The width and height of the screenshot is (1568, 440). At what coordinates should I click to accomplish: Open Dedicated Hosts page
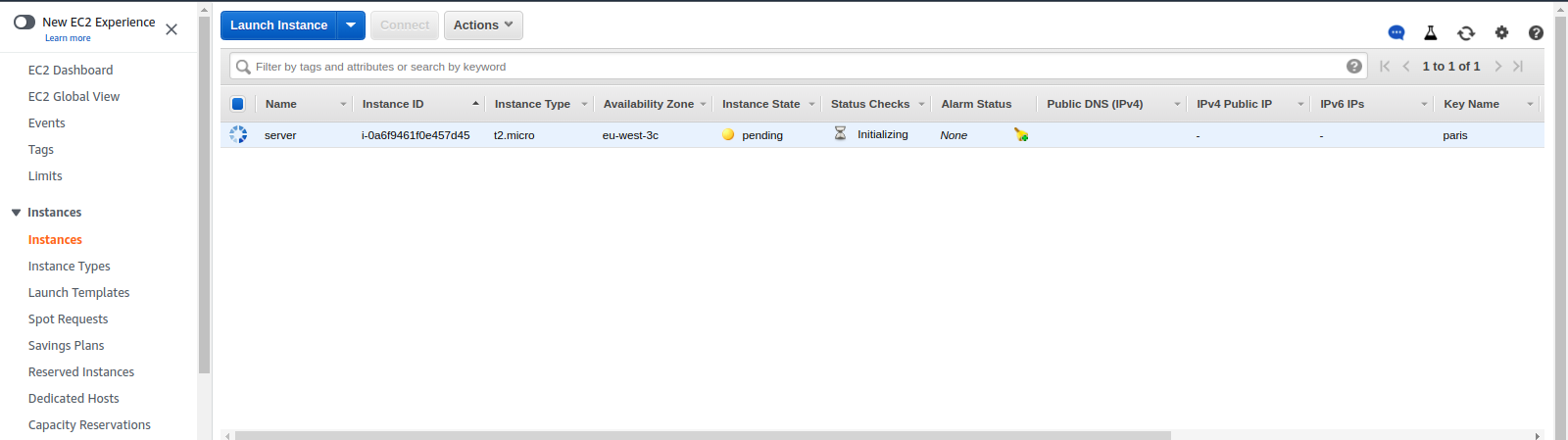[x=73, y=398]
